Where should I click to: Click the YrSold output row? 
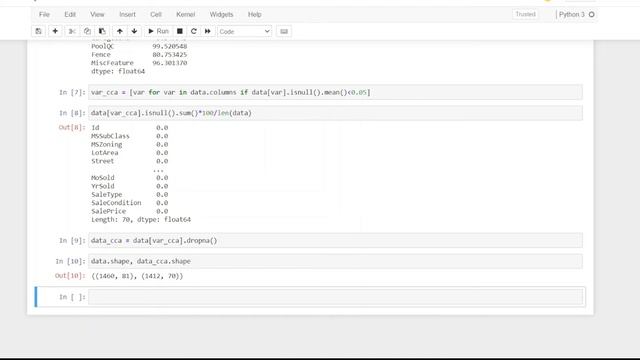point(129,186)
